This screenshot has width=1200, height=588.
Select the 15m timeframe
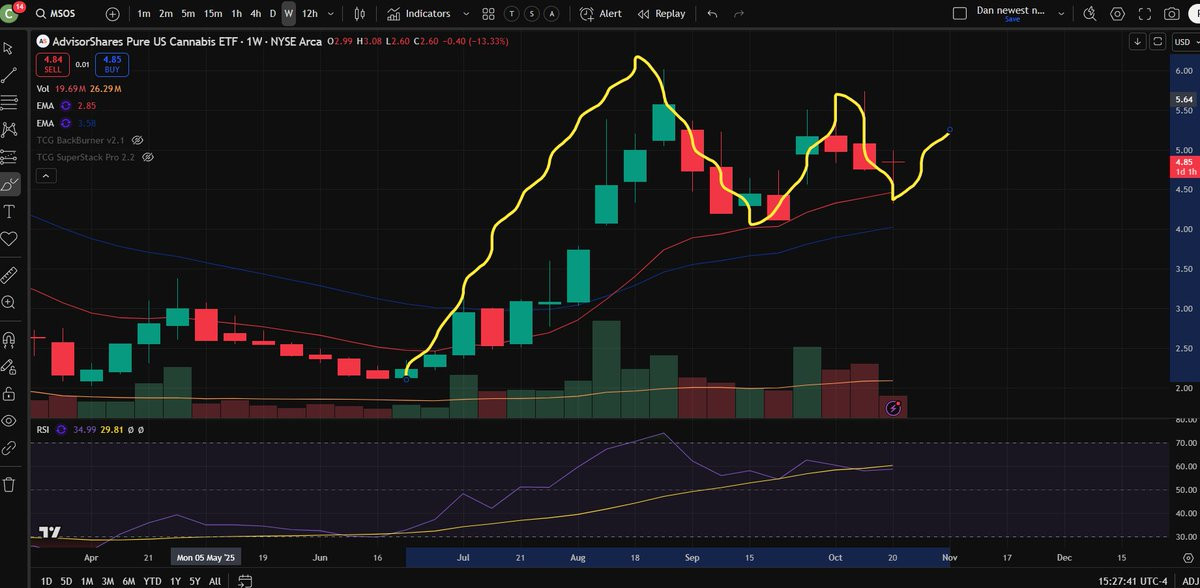click(x=213, y=14)
